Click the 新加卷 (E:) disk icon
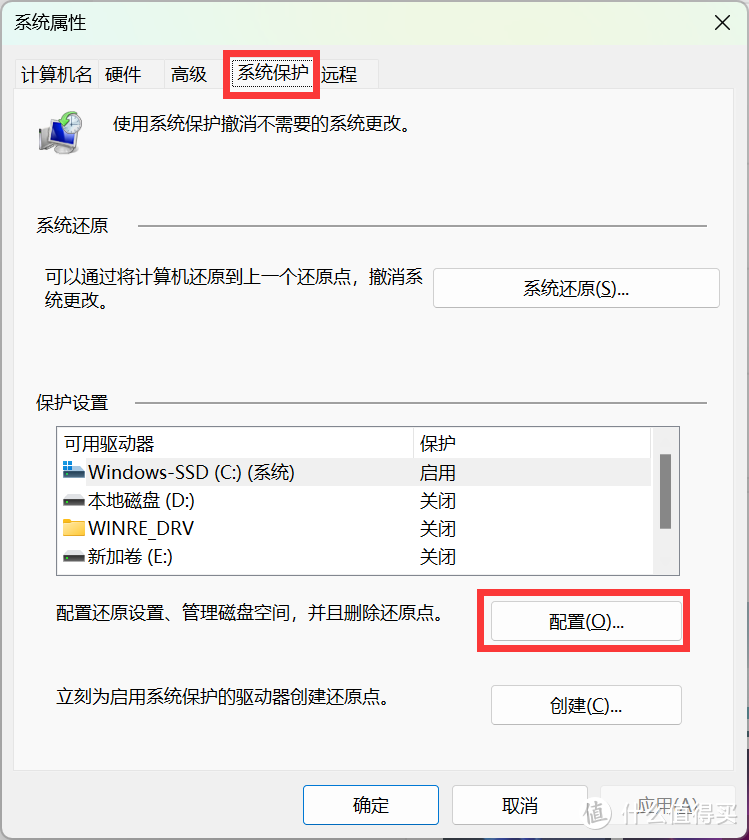The height and width of the screenshot is (840, 749). tap(73, 557)
